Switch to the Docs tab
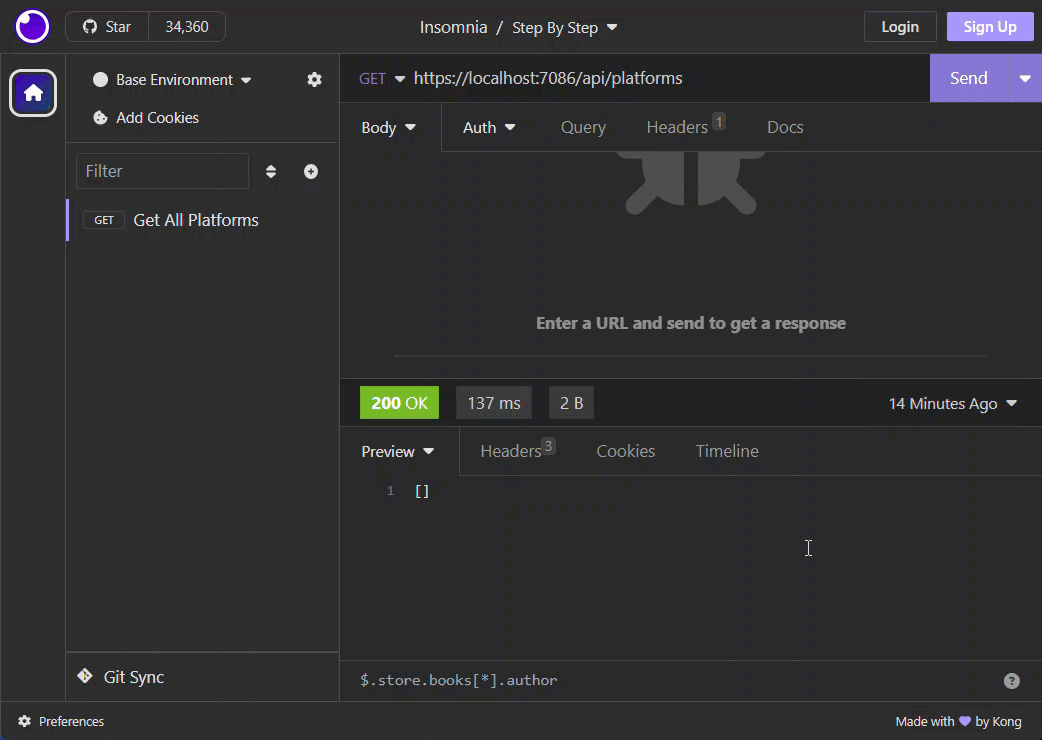1042x740 pixels. [785, 128]
